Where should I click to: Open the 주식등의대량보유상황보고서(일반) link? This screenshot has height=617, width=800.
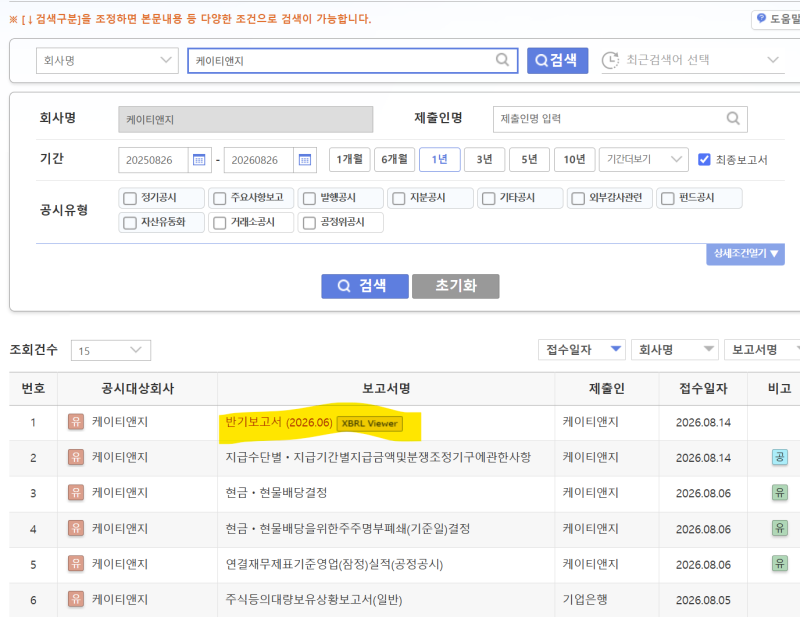(x=314, y=600)
